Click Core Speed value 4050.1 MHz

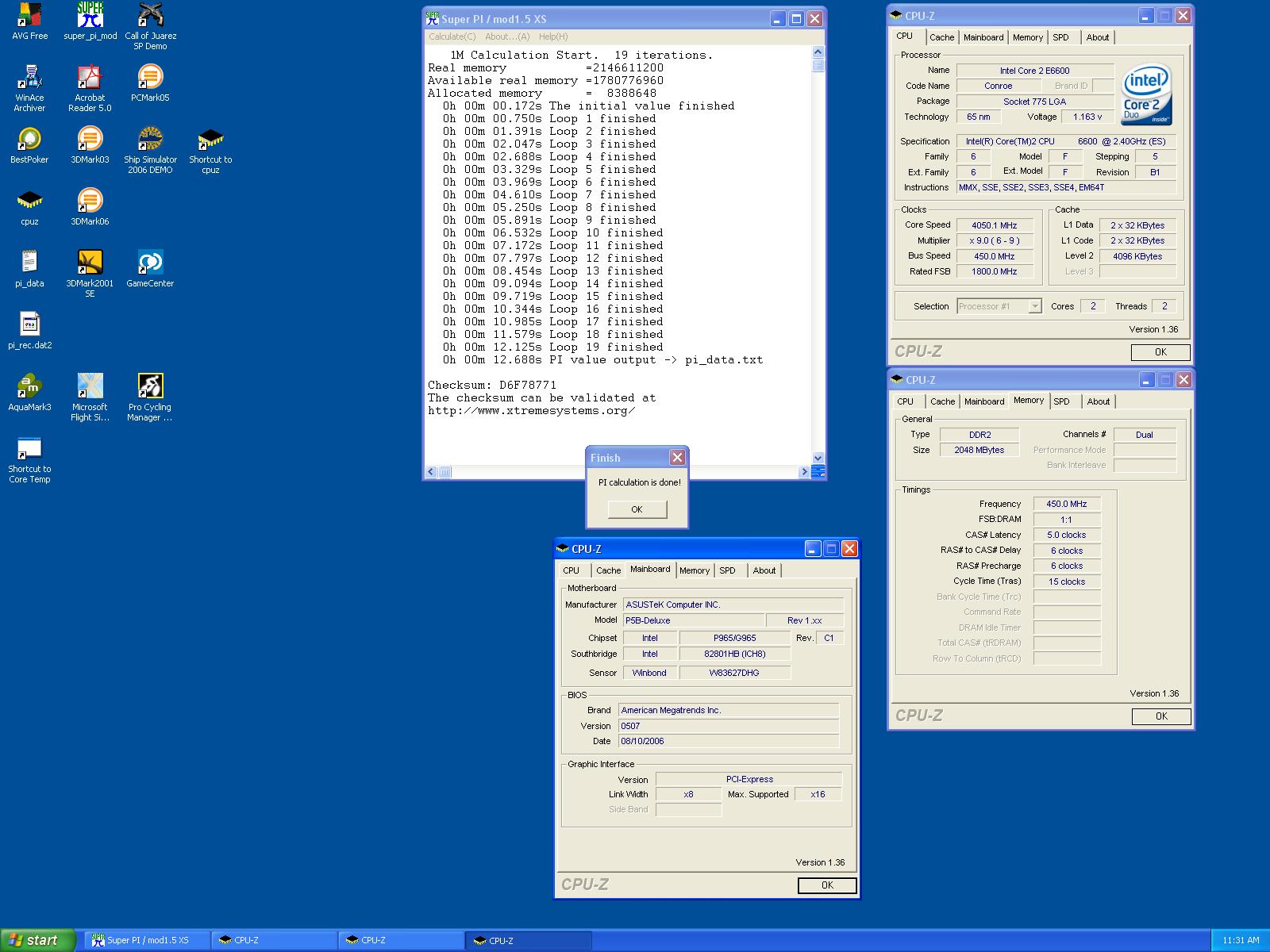(995, 225)
